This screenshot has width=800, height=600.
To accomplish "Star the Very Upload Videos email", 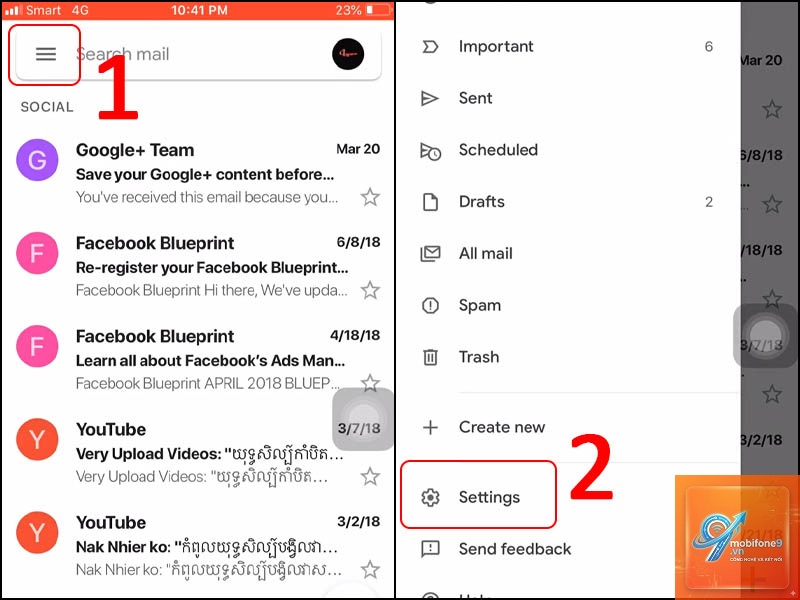I will point(370,477).
